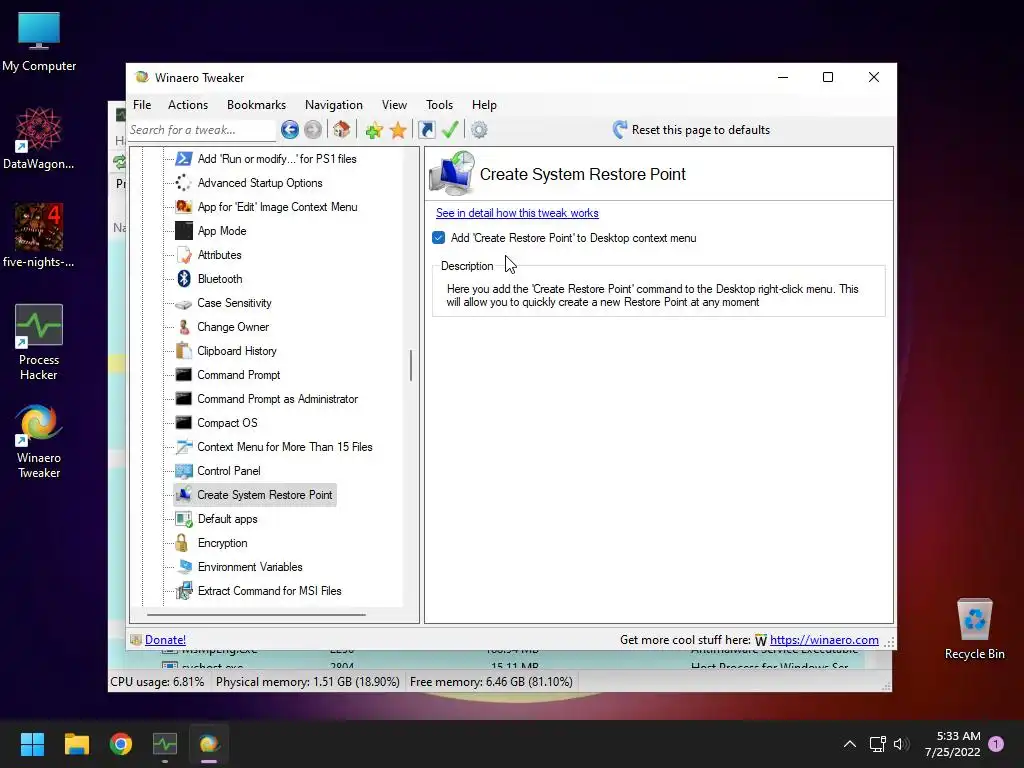The image size is (1024, 768).
Task: Select the My Computer desktop icon
Action: pos(39,42)
